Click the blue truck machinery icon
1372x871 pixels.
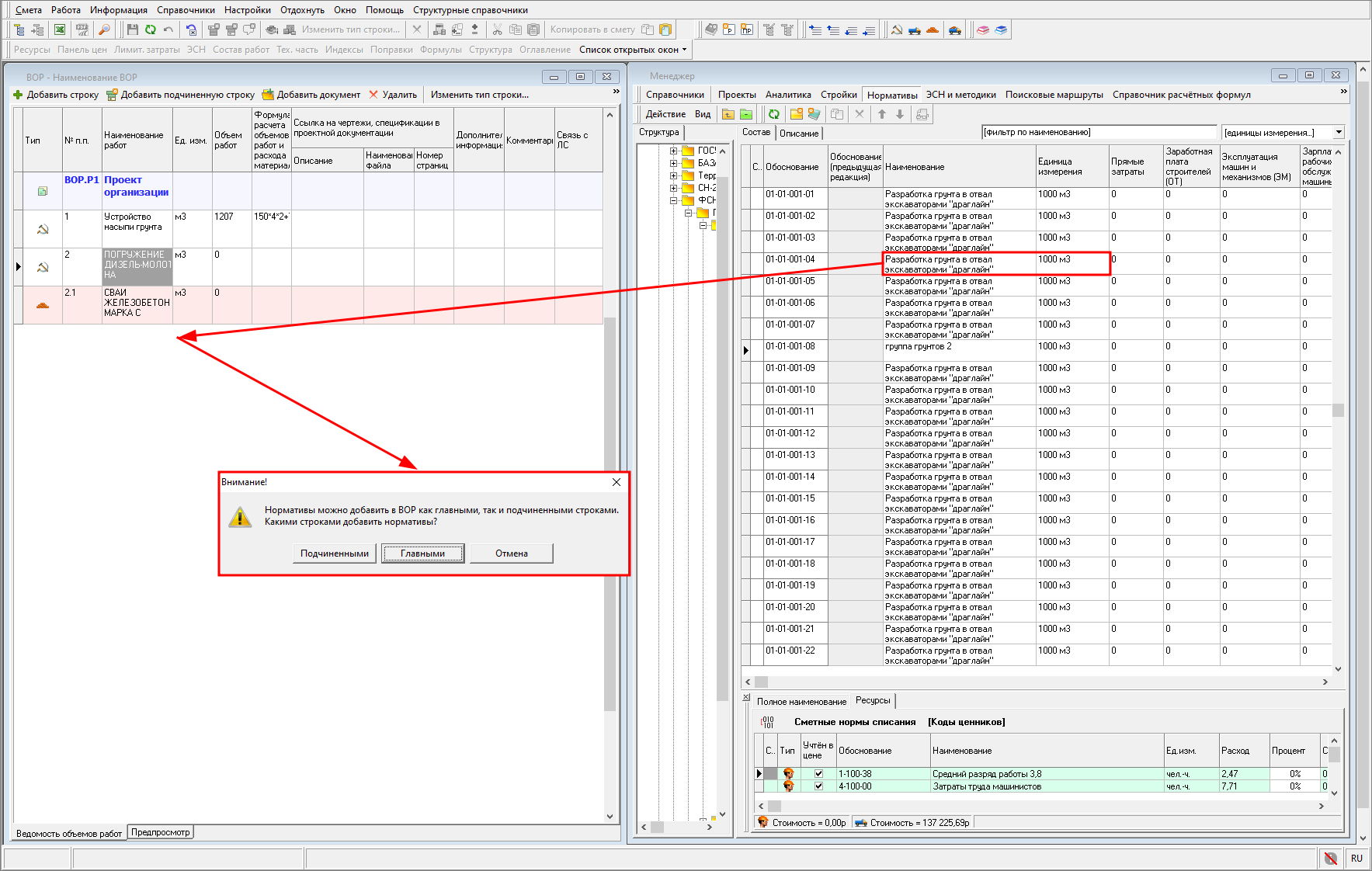click(915, 29)
